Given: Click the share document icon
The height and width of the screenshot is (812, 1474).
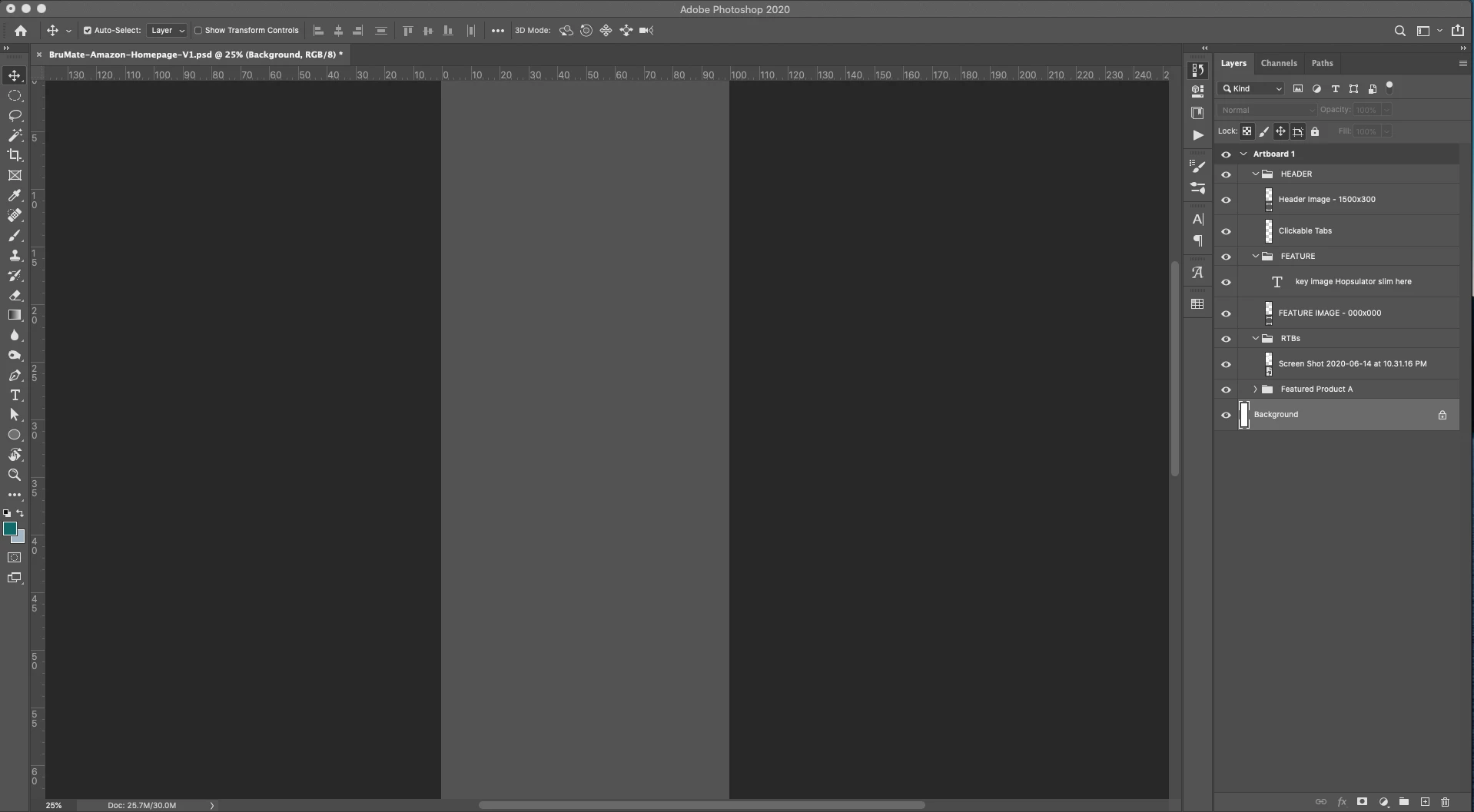Looking at the screenshot, I should click(1458, 31).
